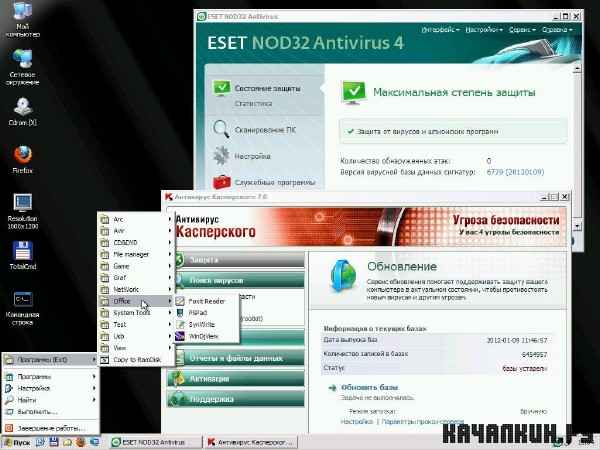Click the ESET red toolbox icon
The image size is (600, 450).
pyautogui.click(x=222, y=182)
